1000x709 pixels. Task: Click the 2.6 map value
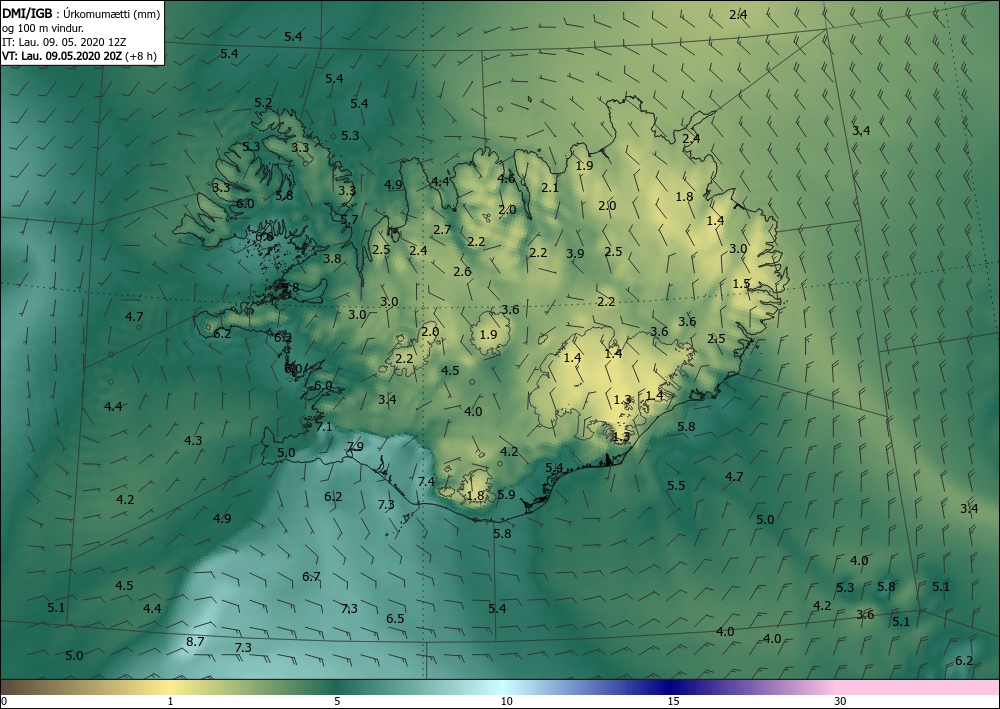click(x=462, y=272)
